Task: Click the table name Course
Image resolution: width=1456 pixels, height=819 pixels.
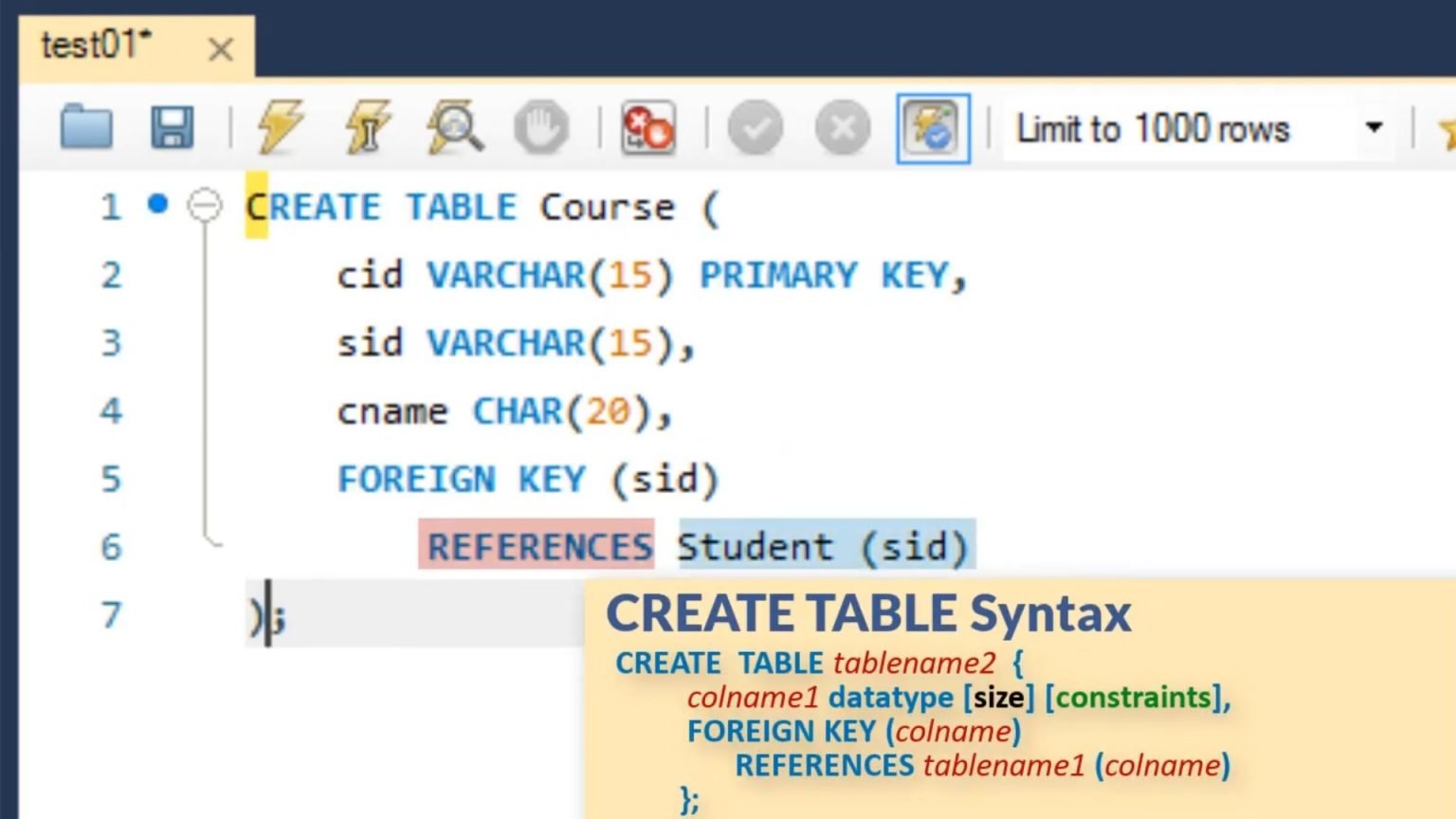Action: pos(607,207)
